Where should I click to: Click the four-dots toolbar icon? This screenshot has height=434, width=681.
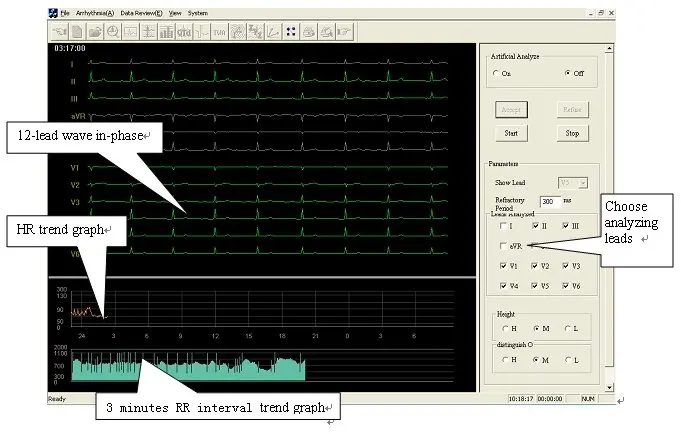[291, 32]
